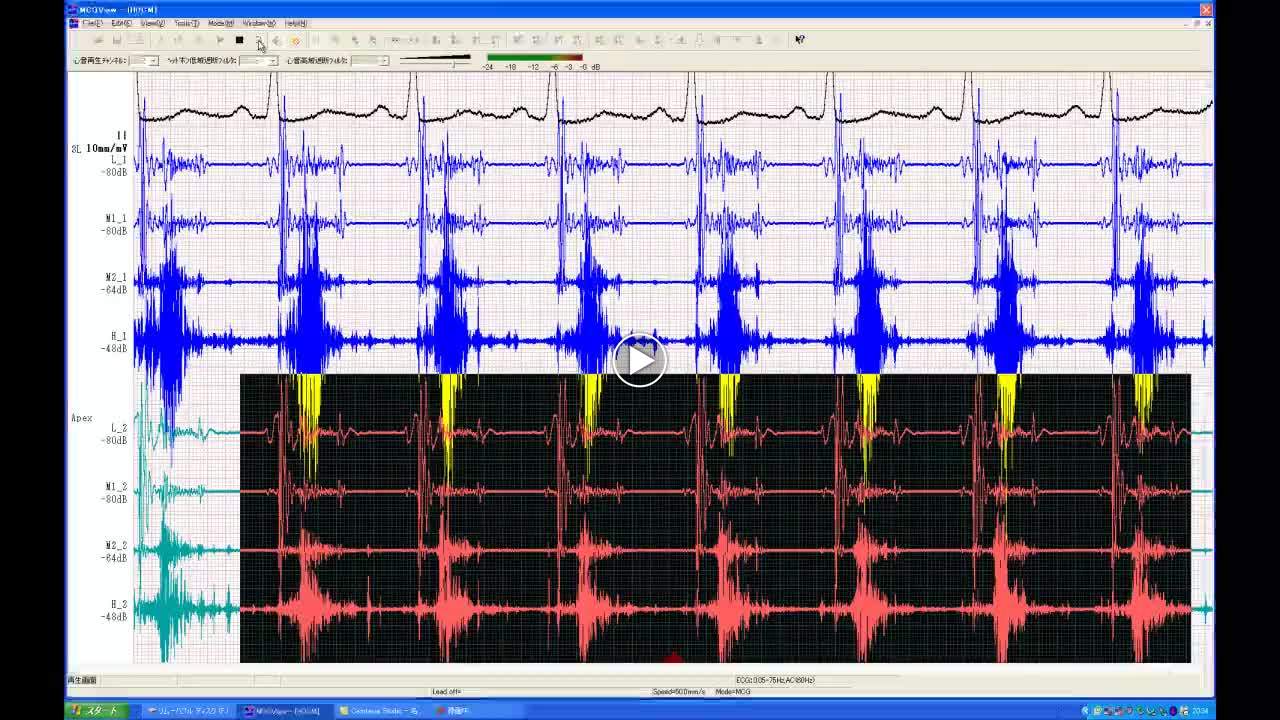This screenshot has width=1280, height=720.
Task: Click the H_1 -48dB channel label
Action: (116, 342)
